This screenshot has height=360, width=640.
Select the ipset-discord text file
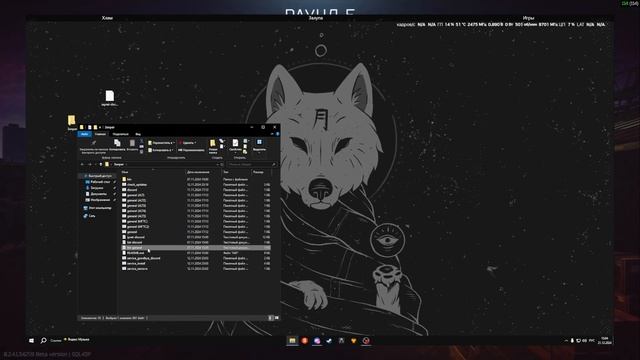point(196,237)
